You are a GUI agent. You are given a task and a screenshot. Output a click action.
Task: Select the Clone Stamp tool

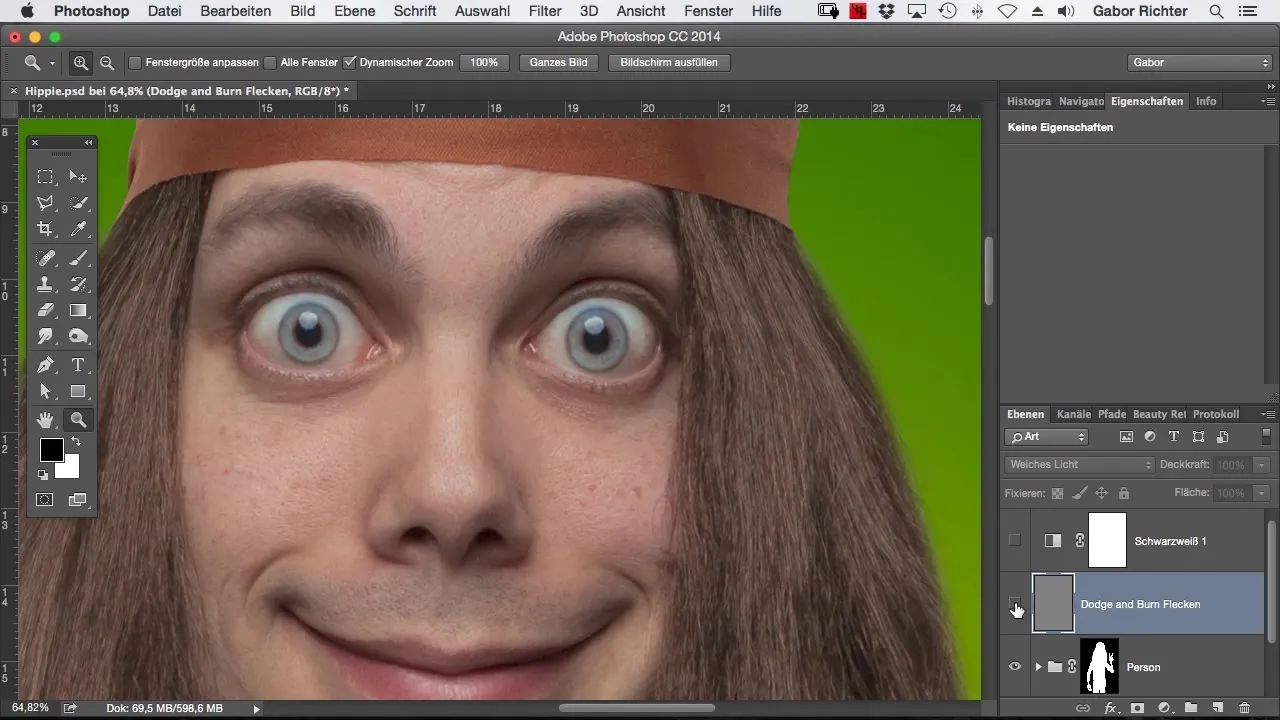(x=45, y=285)
